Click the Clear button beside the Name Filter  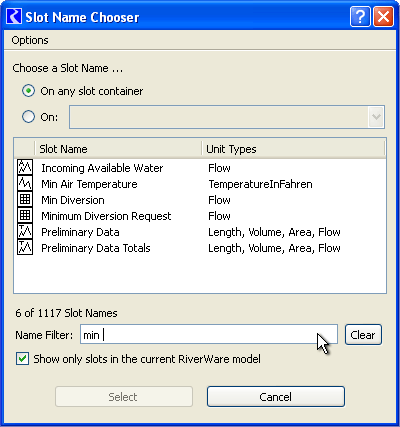pos(363,335)
